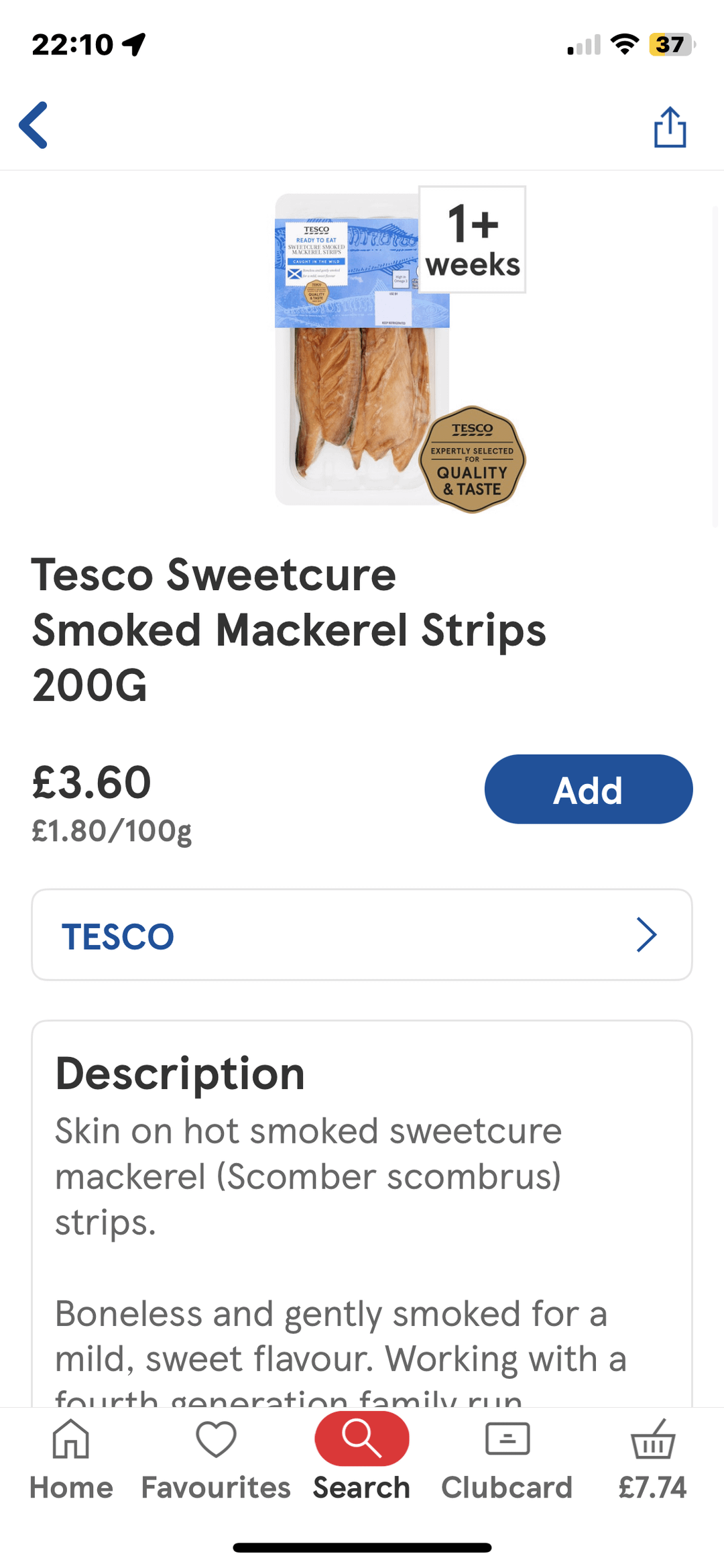Tap the product title text
Viewport: 724px width, 1568px height.
pyautogui.click(x=289, y=630)
